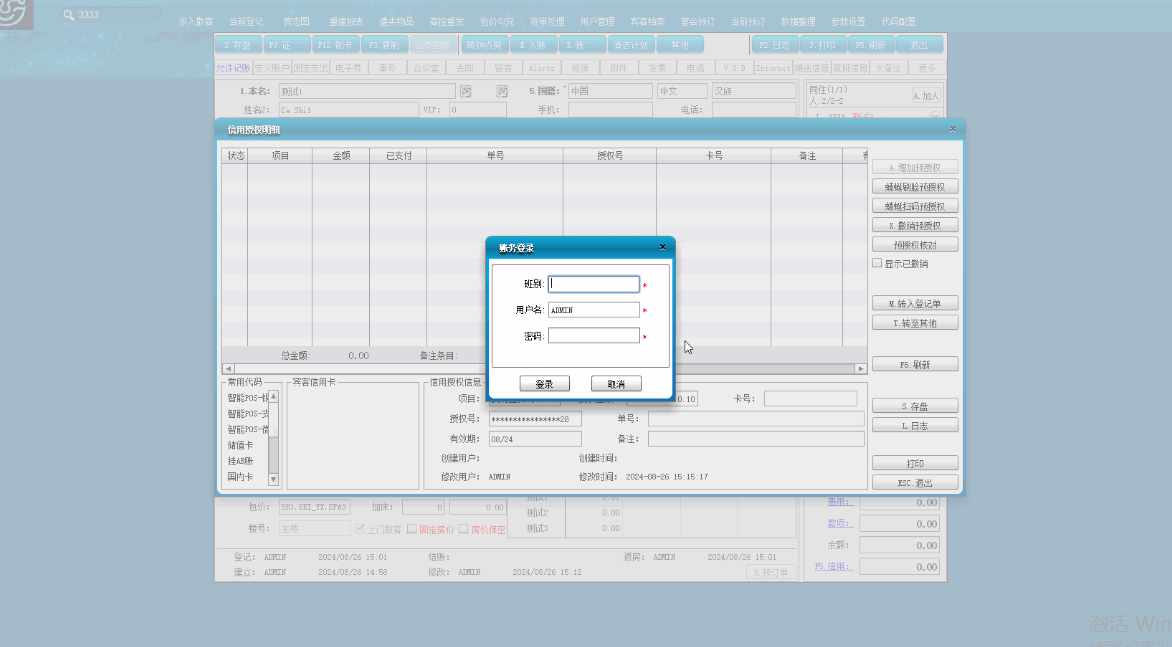Click the 授权号 column header in the grid
Viewport: 1172px width, 647px height.
610,155
